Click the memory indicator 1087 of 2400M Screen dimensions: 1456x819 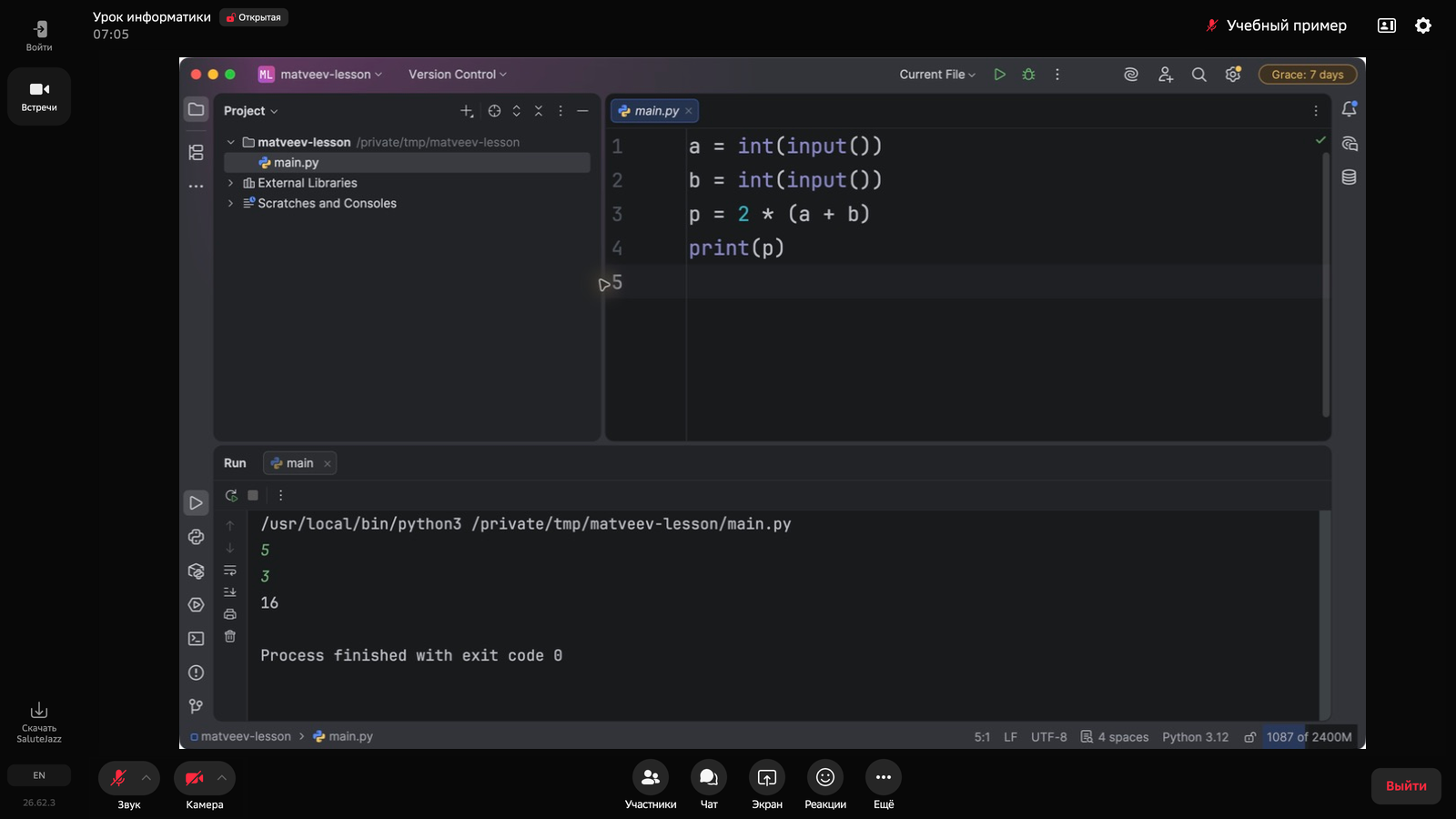(1309, 737)
